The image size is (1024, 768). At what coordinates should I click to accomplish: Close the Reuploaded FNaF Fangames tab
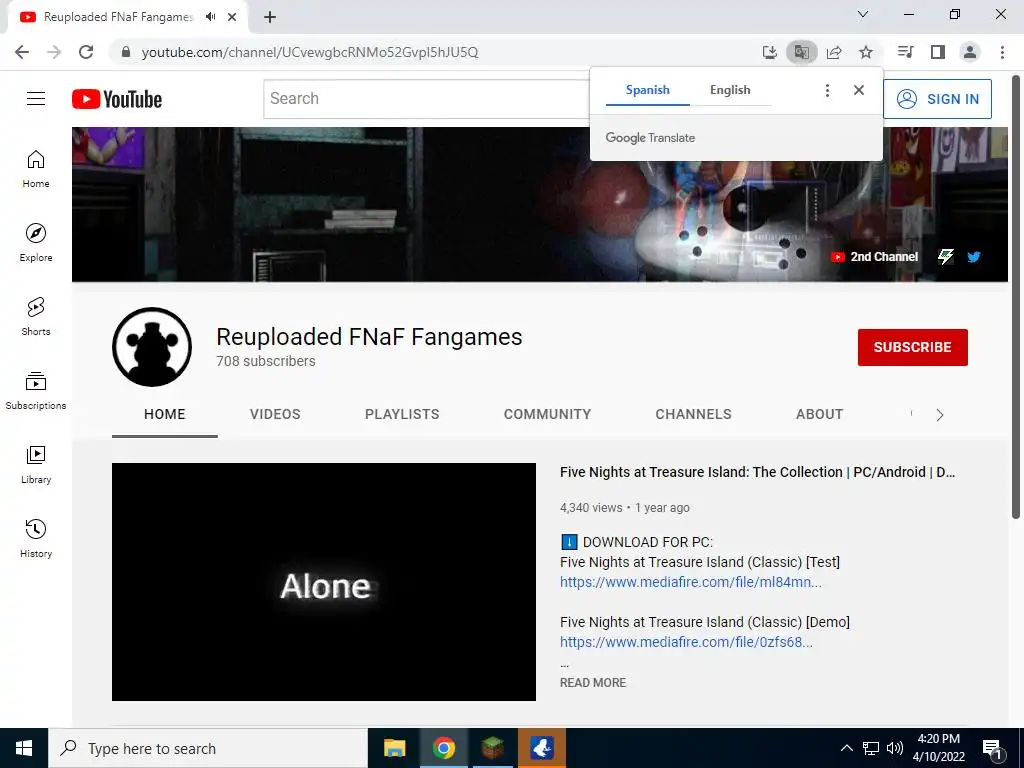[232, 17]
